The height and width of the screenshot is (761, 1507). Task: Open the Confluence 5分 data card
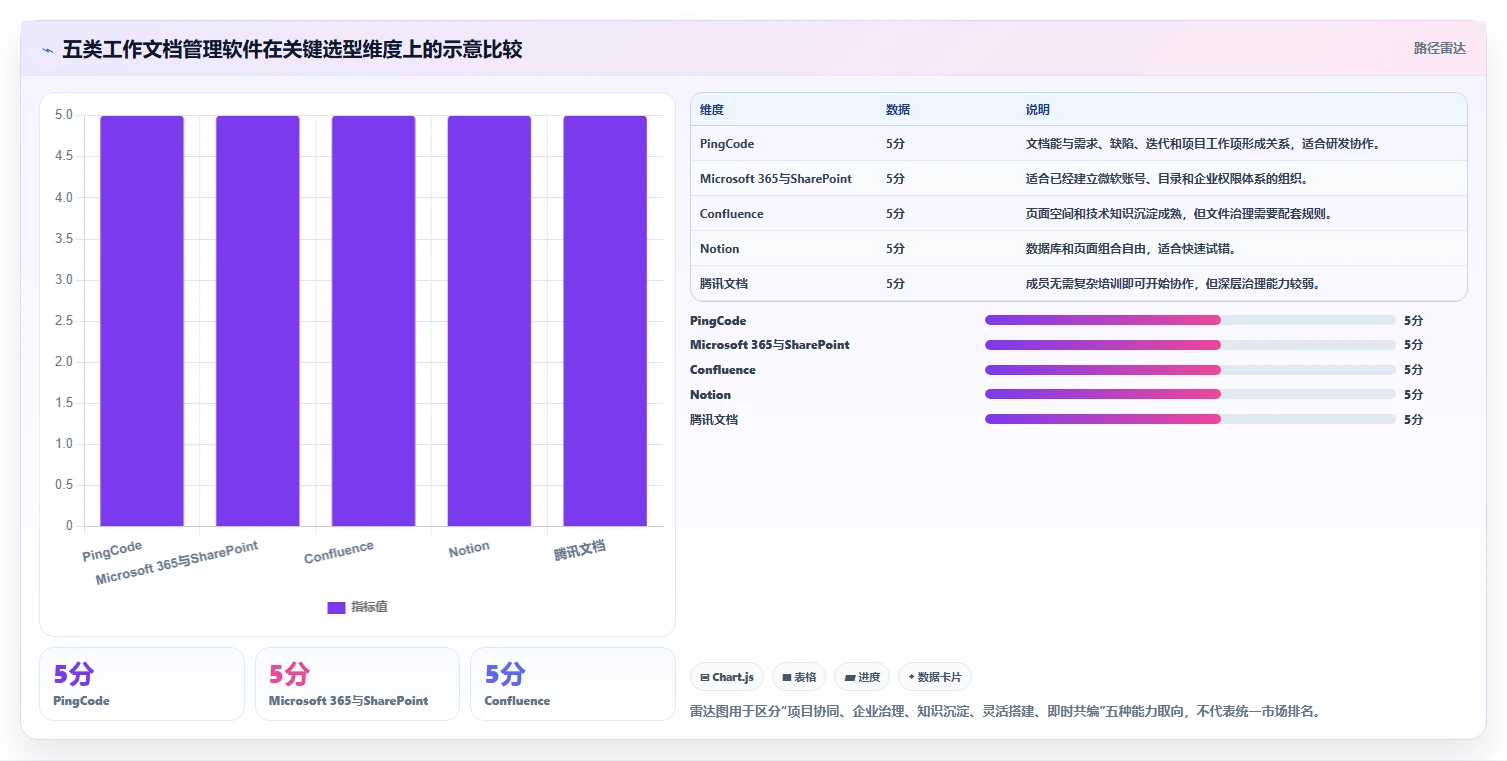tap(573, 684)
